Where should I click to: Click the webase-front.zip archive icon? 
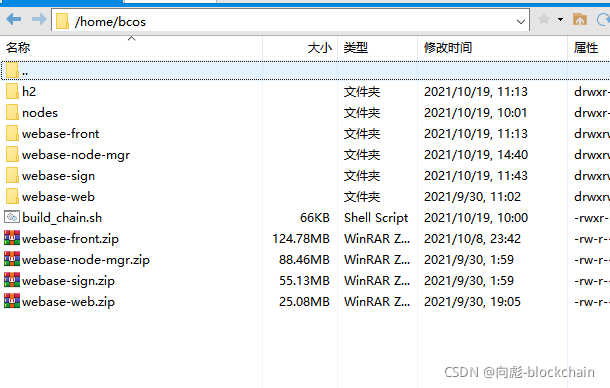click(12, 238)
